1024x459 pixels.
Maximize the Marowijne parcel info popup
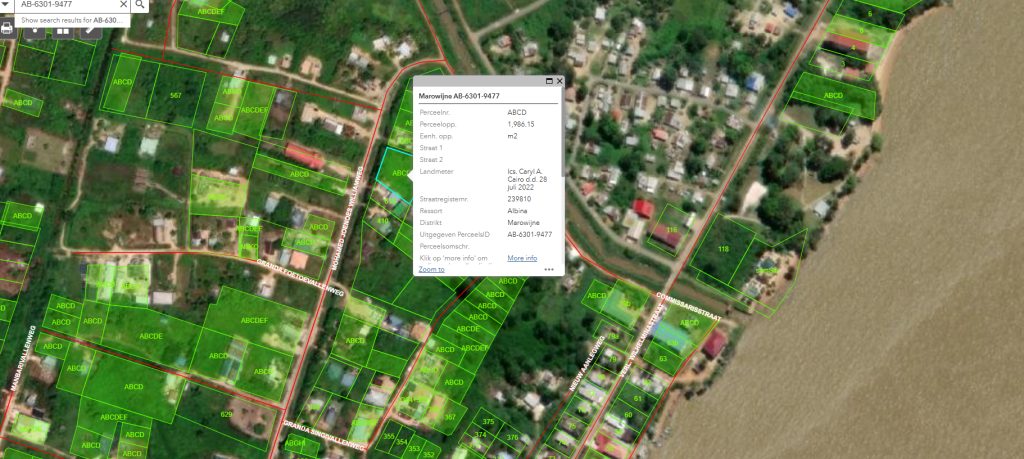pos(549,81)
